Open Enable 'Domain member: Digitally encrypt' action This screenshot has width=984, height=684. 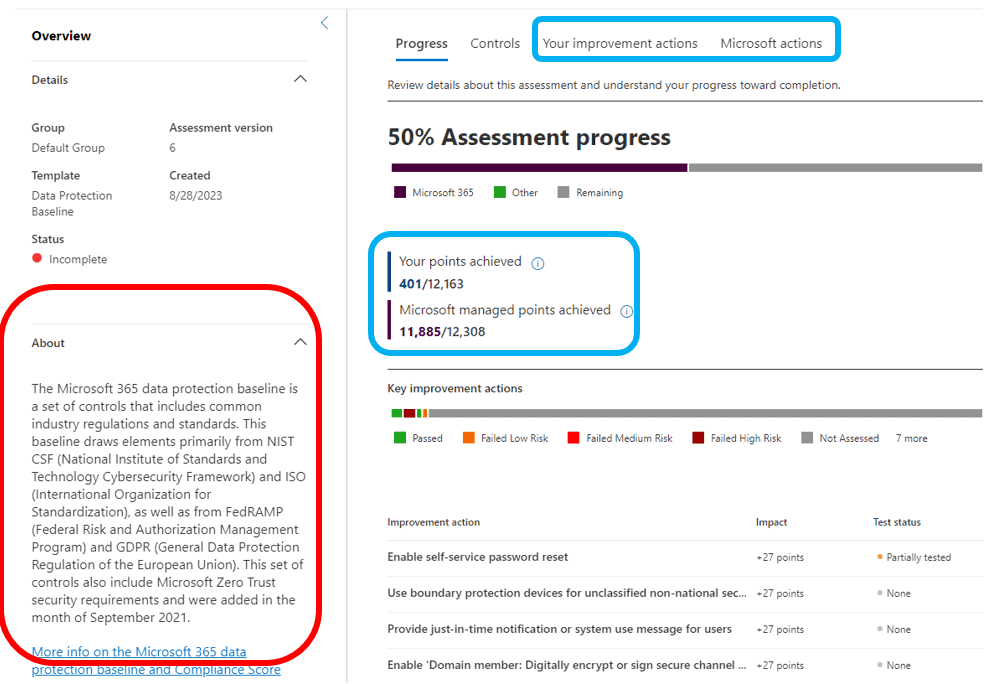567,665
